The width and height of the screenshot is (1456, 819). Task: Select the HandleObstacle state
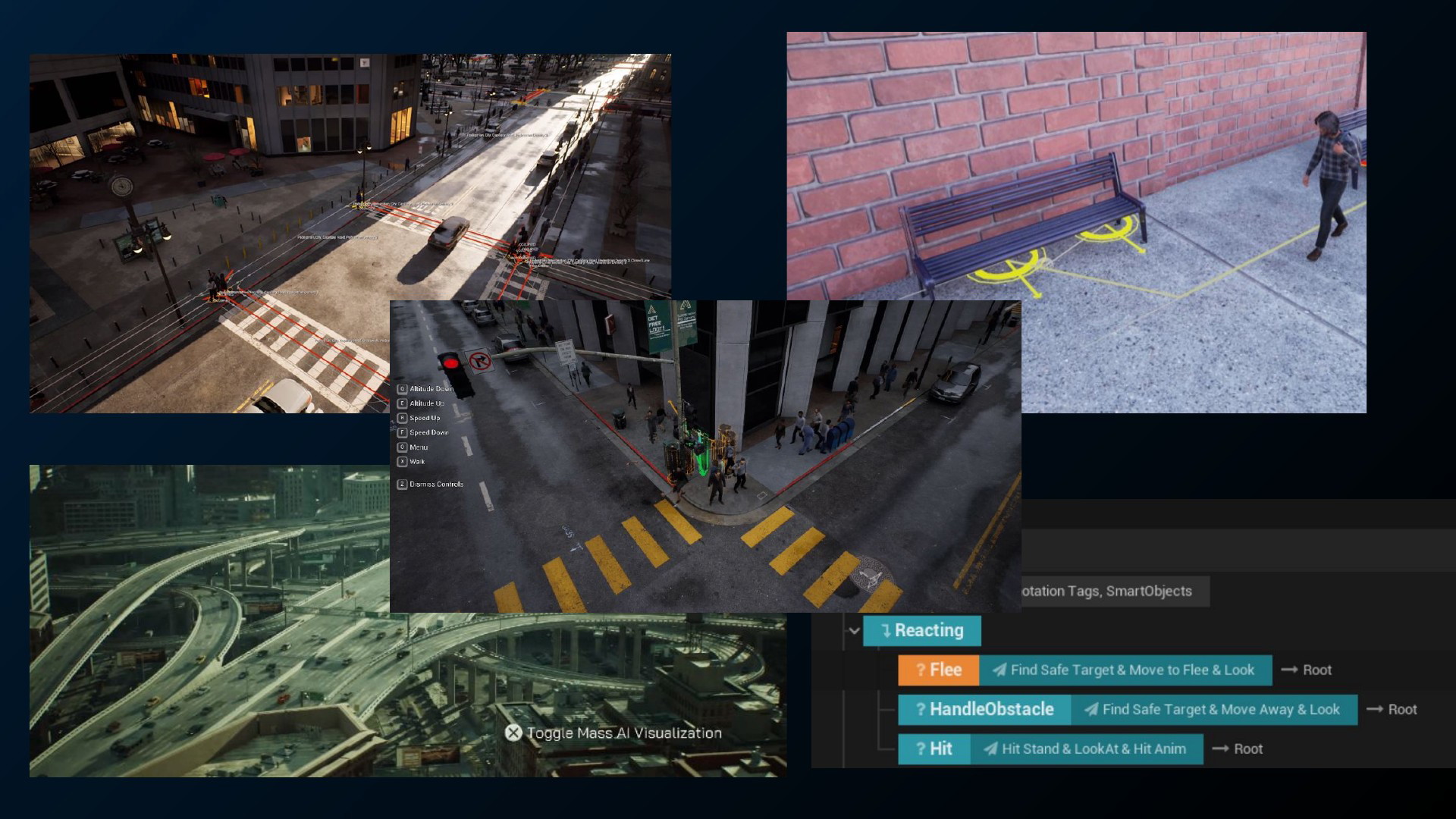point(984,710)
